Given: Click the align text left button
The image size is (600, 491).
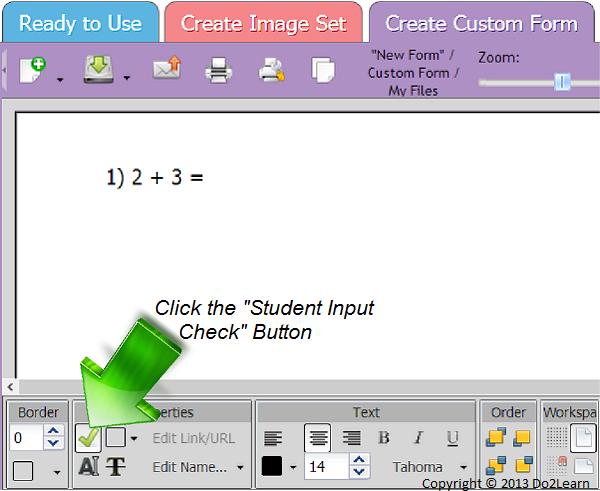Looking at the screenshot, I should click(273, 438).
